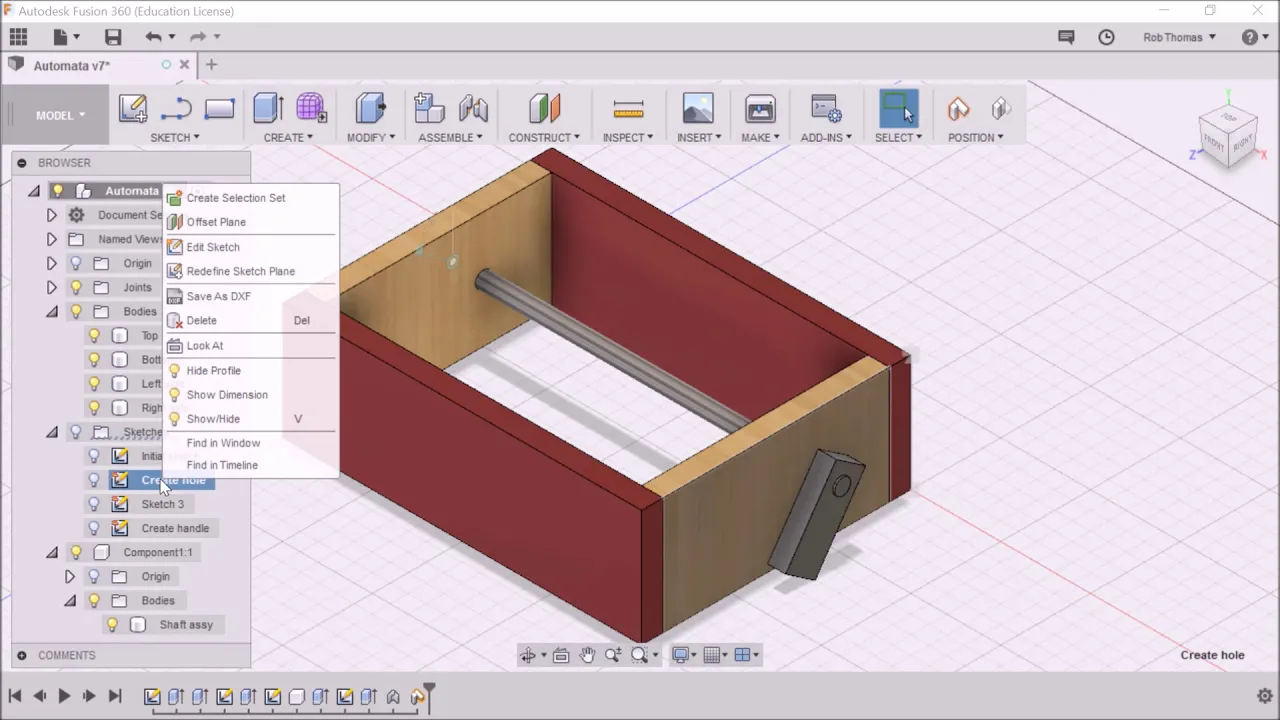The width and height of the screenshot is (1280, 720).
Task: Expand the Document Settings node
Action: coord(51,215)
